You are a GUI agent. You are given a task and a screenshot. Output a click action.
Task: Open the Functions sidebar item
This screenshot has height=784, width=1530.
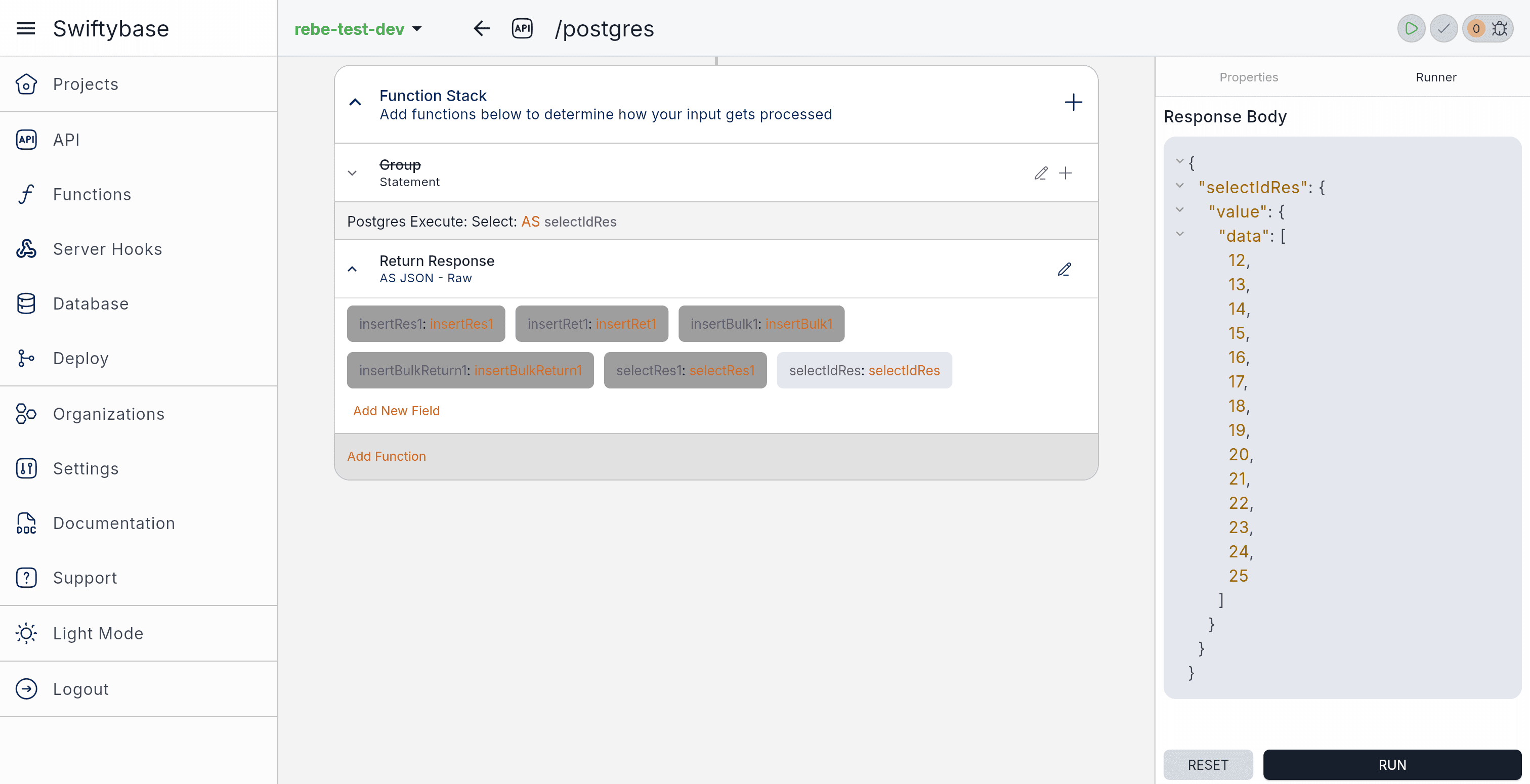[139, 194]
